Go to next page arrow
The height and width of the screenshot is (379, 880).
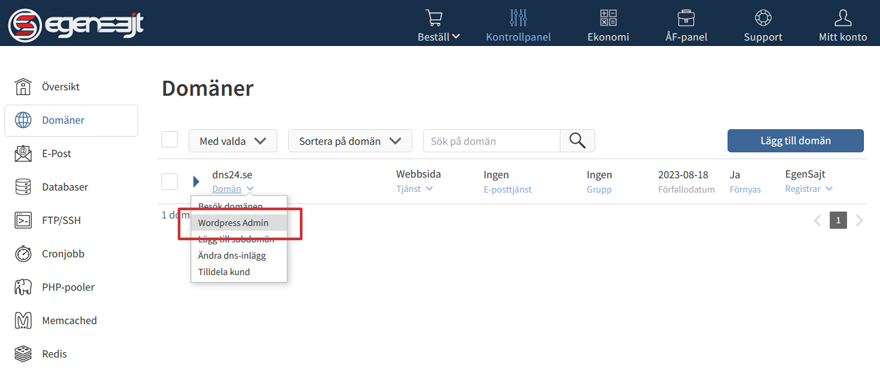(x=859, y=221)
